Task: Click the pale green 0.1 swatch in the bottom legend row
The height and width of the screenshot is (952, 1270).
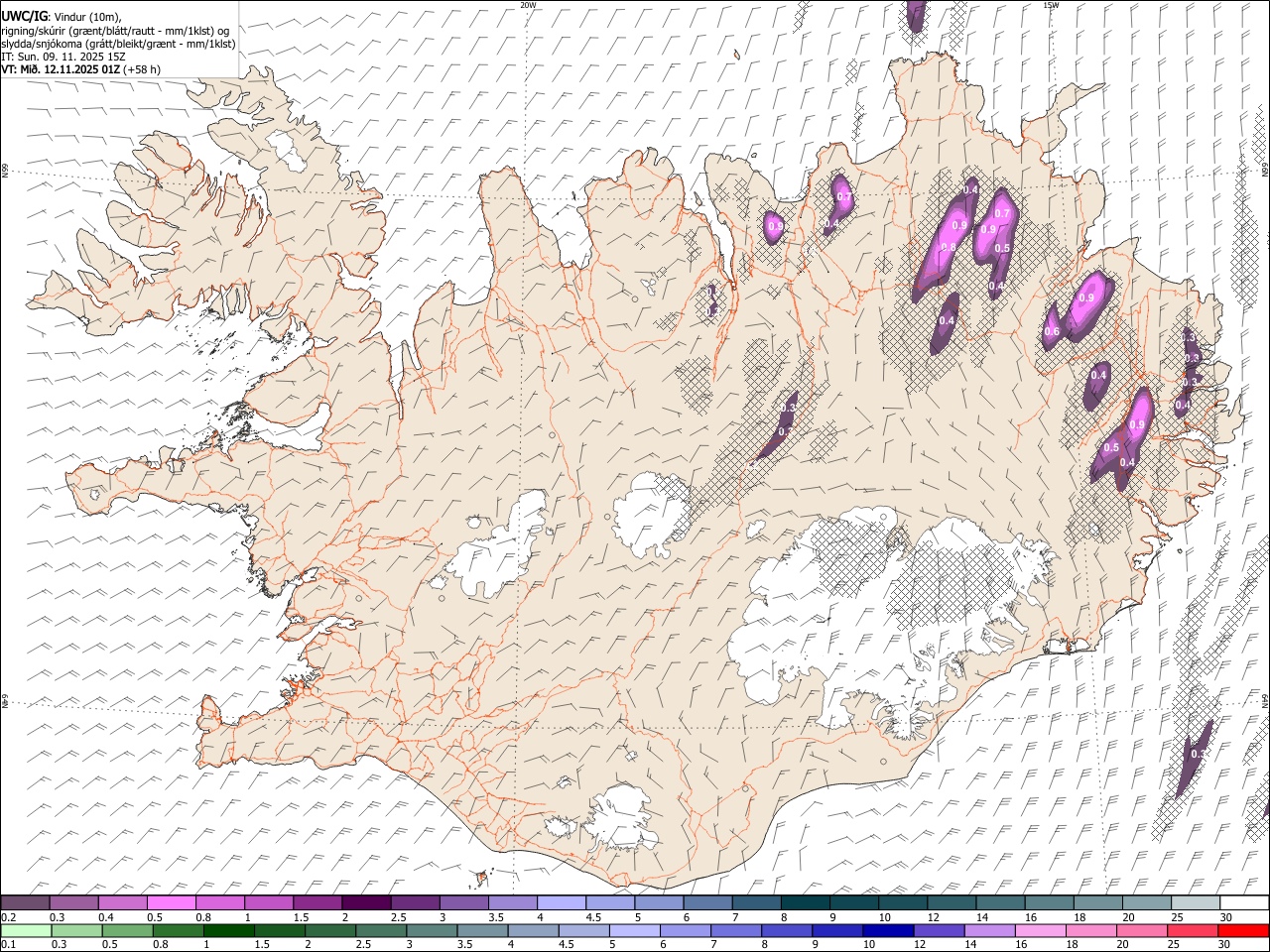Action: (x=26, y=930)
